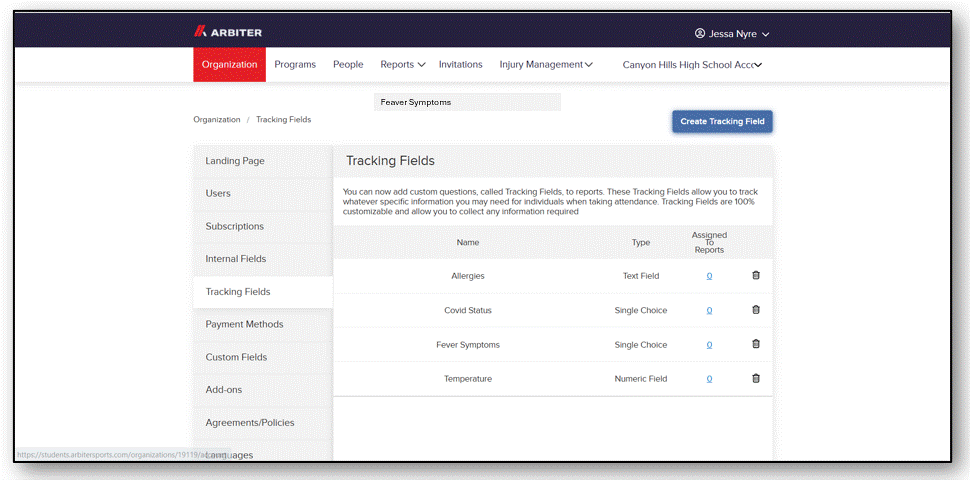Click the Single Choice type for Covid Status

click(641, 311)
